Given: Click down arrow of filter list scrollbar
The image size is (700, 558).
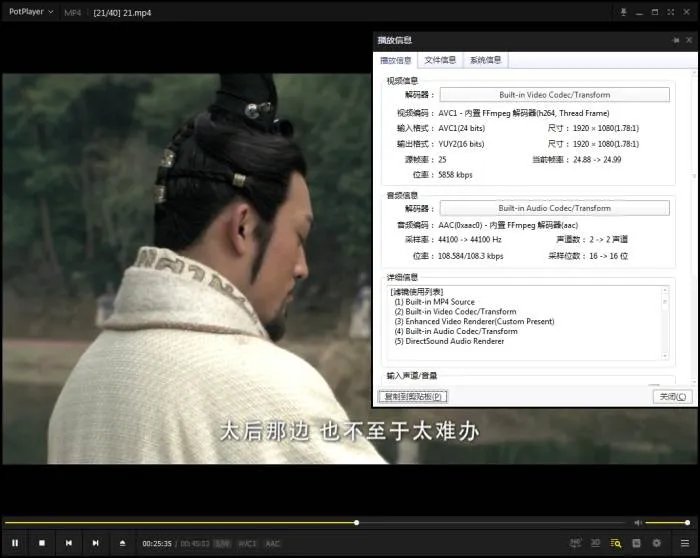Looking at the screenshot, I should coord(665,356).
